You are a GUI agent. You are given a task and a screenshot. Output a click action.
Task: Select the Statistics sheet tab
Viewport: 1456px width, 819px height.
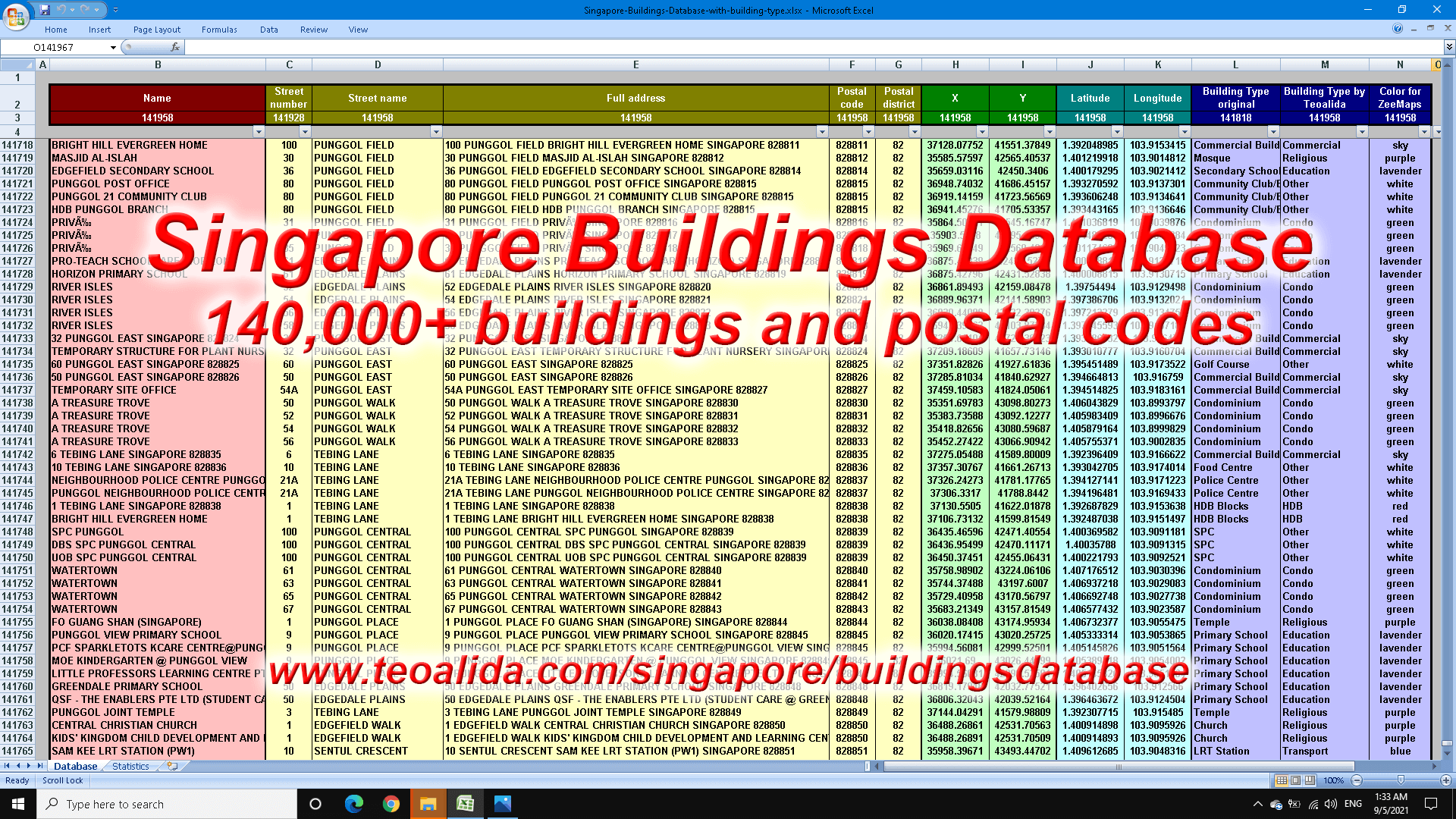[x=130, y=766]
